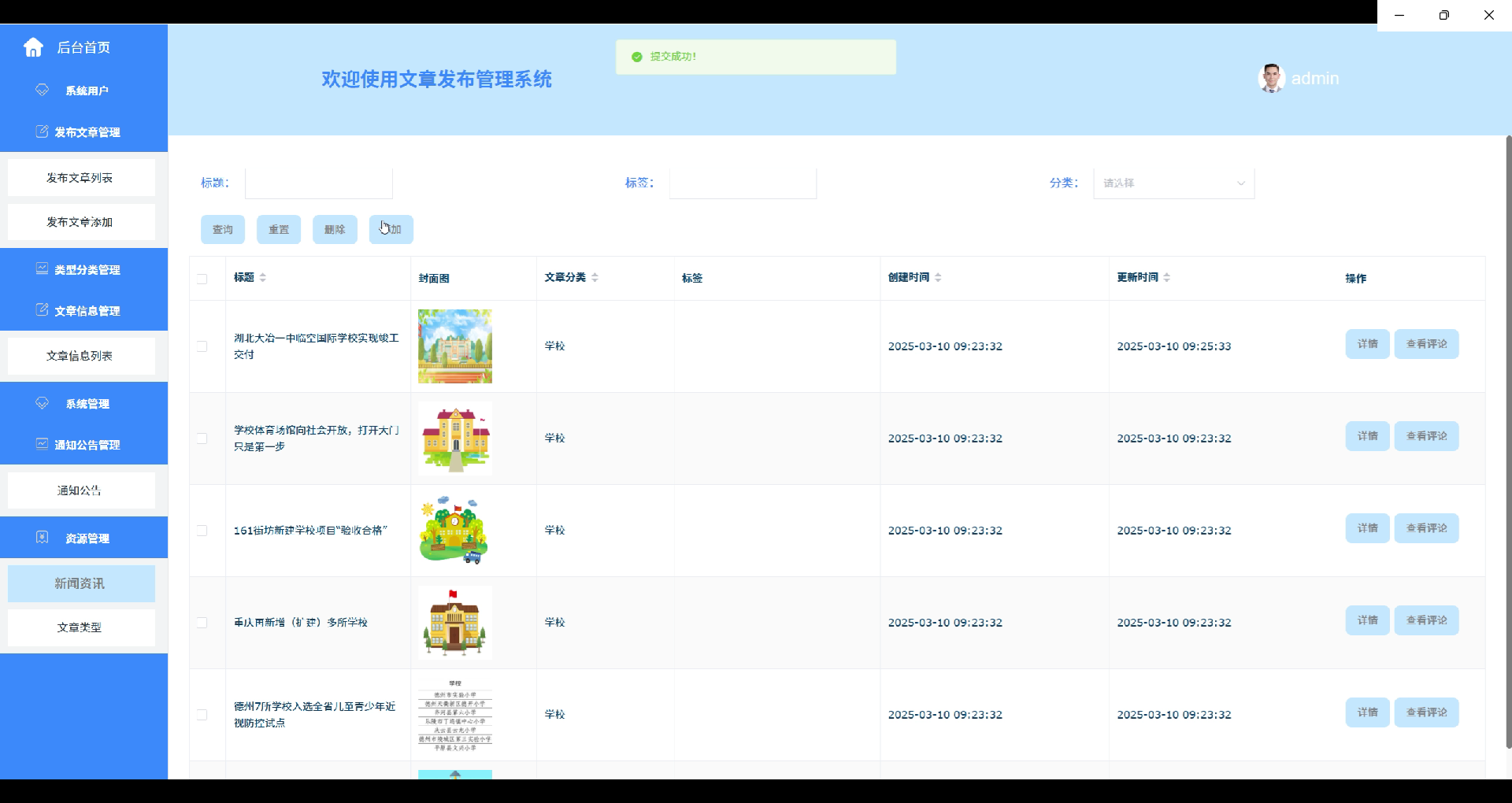Toggle the select-all header checkbox
Screen dimensions: 1512x803
(x=202, y=279)
